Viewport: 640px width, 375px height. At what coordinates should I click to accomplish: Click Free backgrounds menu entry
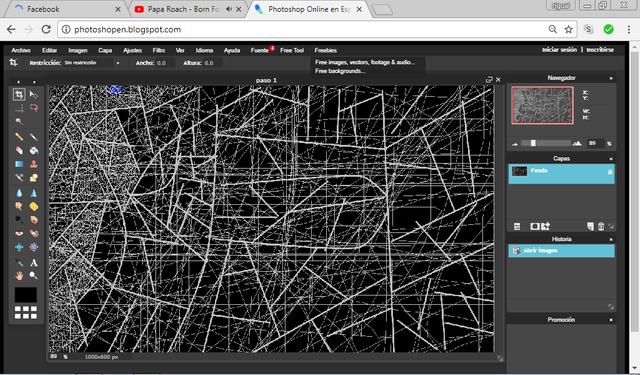point(340,71)
